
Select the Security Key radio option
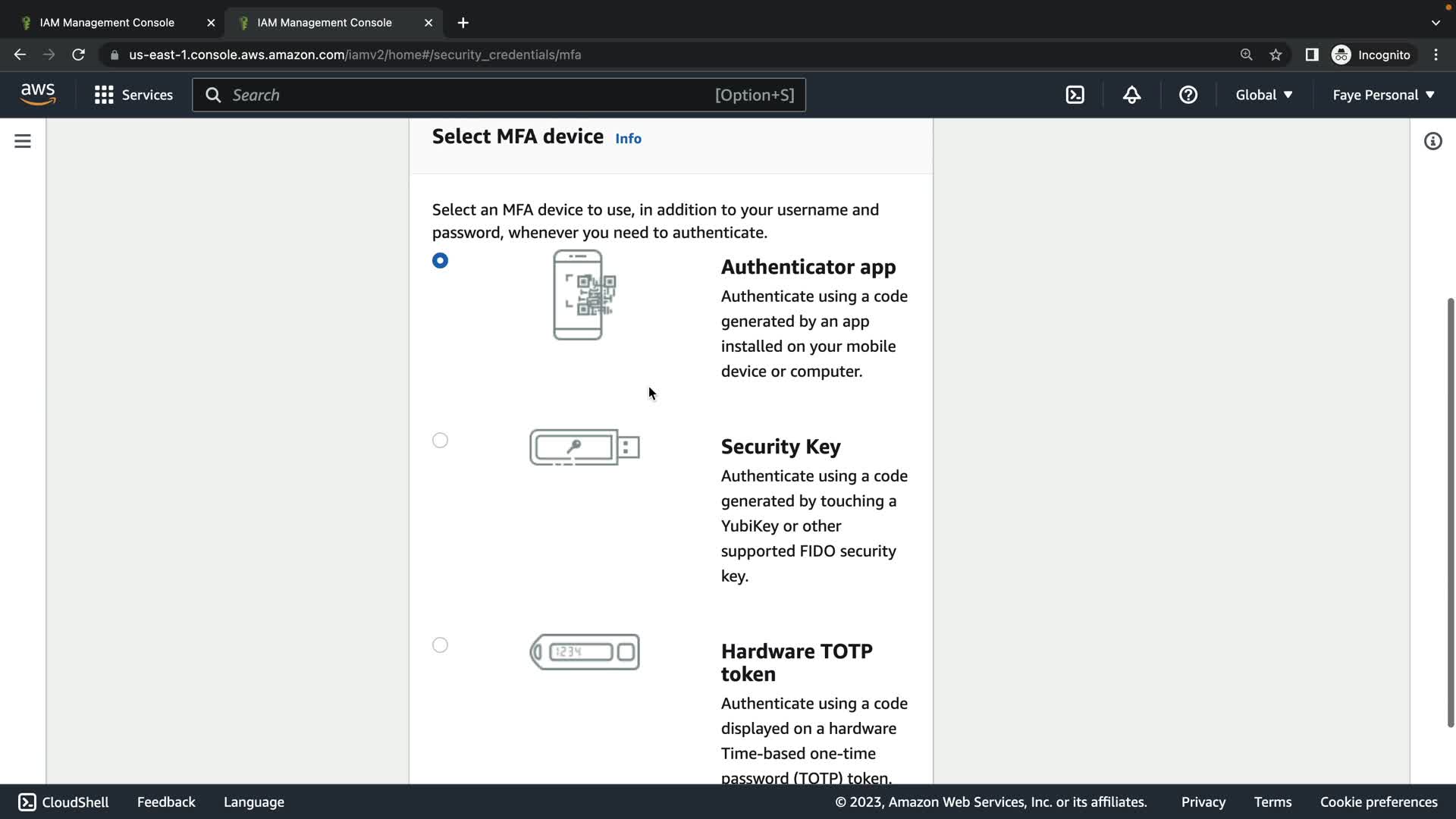coord(440,441)
